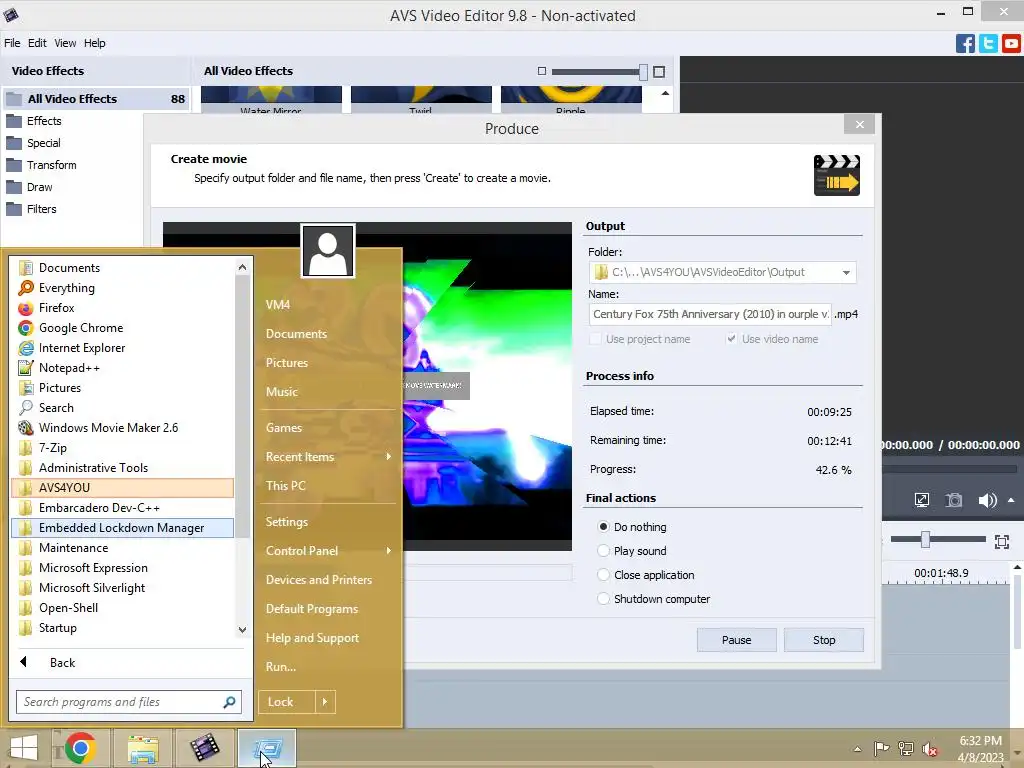Open File Explorer from taskbar

pos(143,748)
